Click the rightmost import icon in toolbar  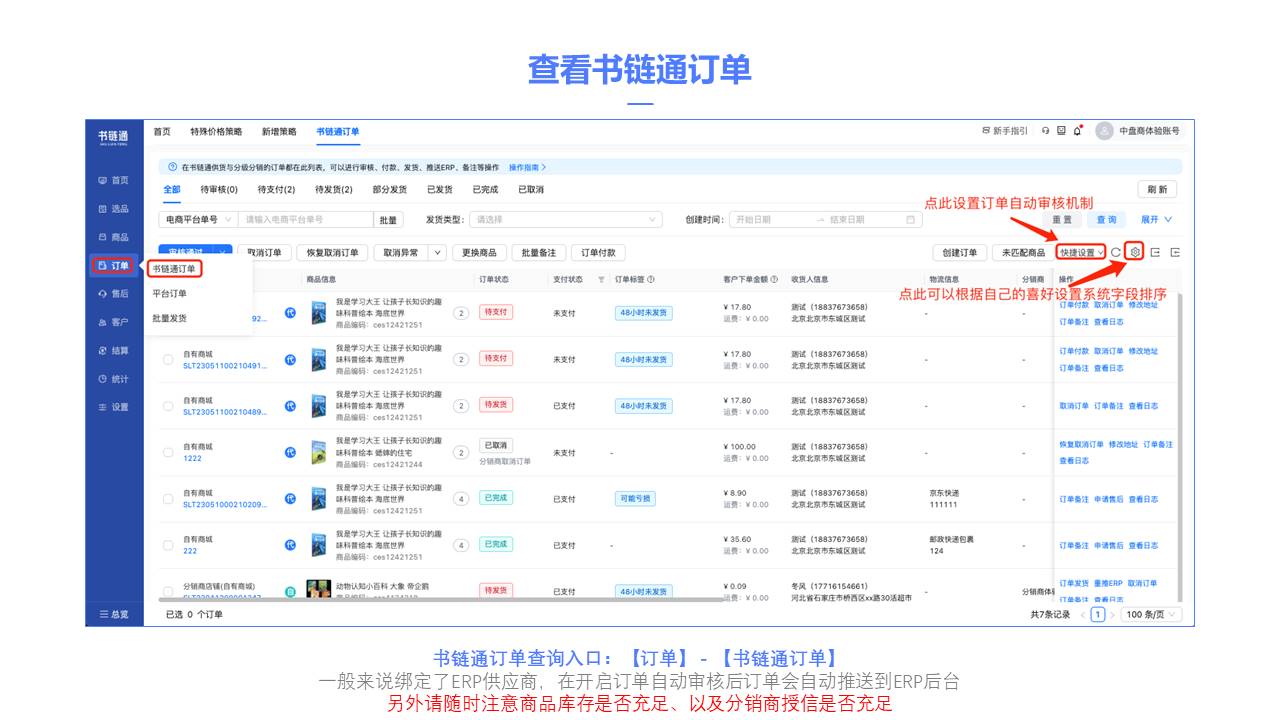1175,252
